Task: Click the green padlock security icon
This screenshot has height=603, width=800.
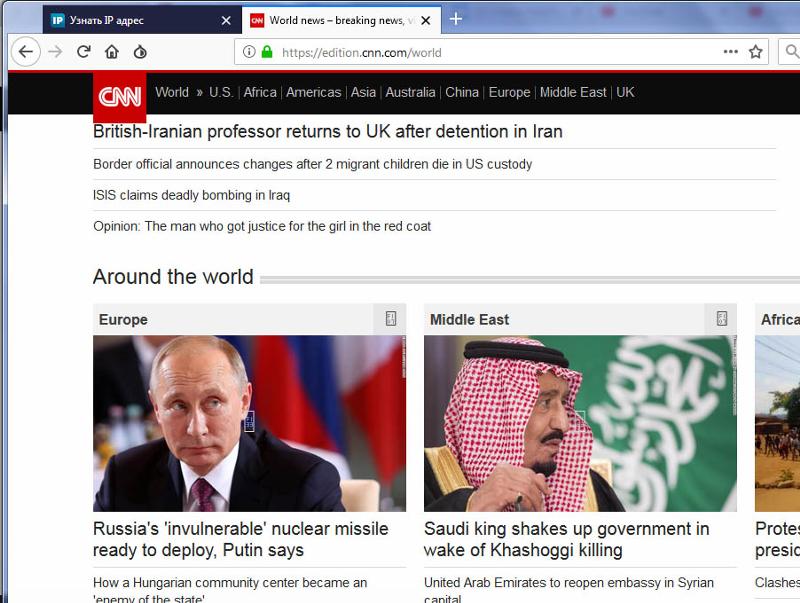Action: click(x=267, y=52)
